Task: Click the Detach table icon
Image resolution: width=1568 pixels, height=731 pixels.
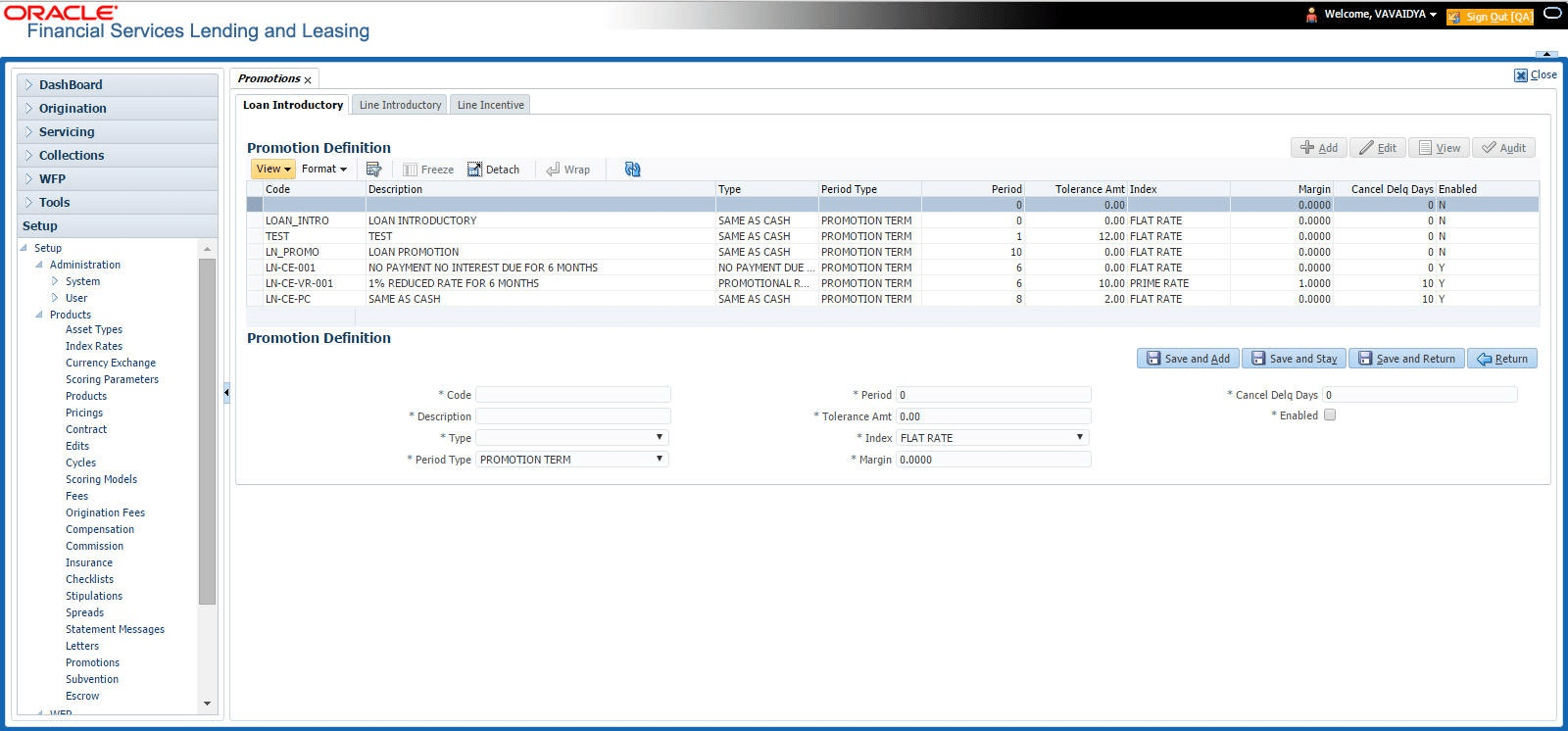Action: tap(474, 170)
